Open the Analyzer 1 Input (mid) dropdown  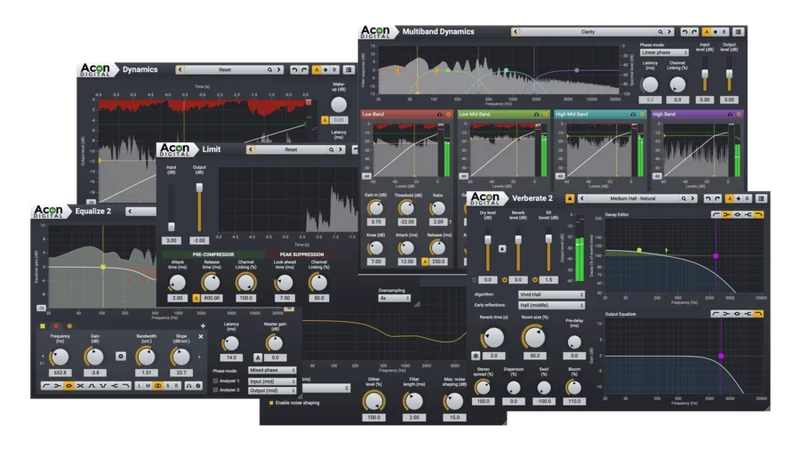(272, 381)
